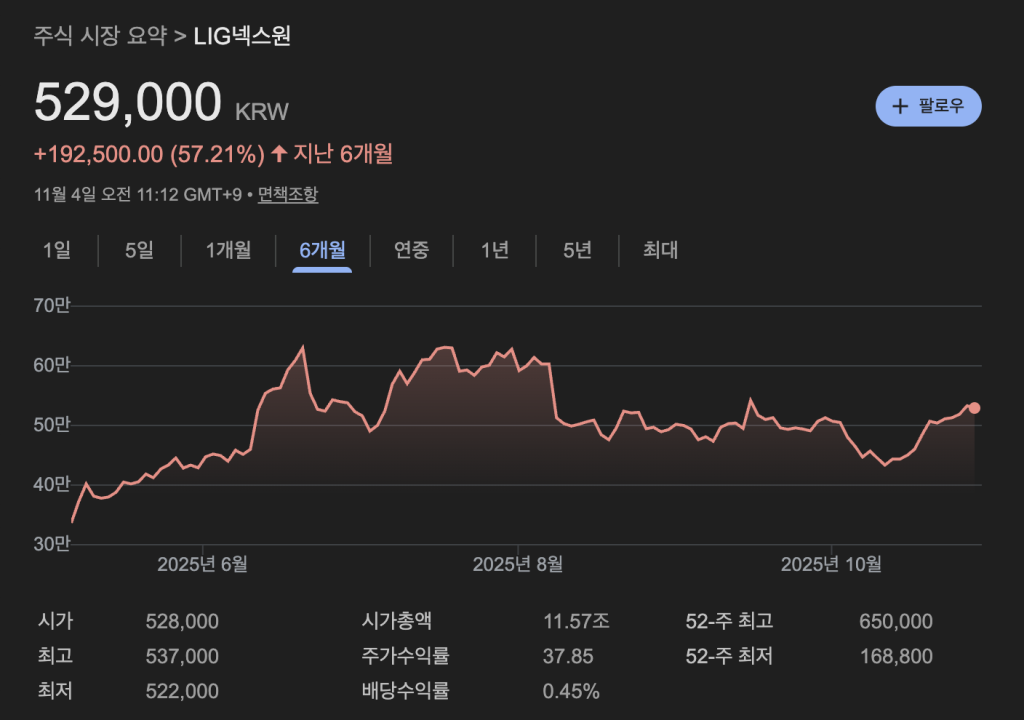Switch to the 연중 year-to-date tab
This screenshot has width=1024, height=720.
tap(411, 250)
